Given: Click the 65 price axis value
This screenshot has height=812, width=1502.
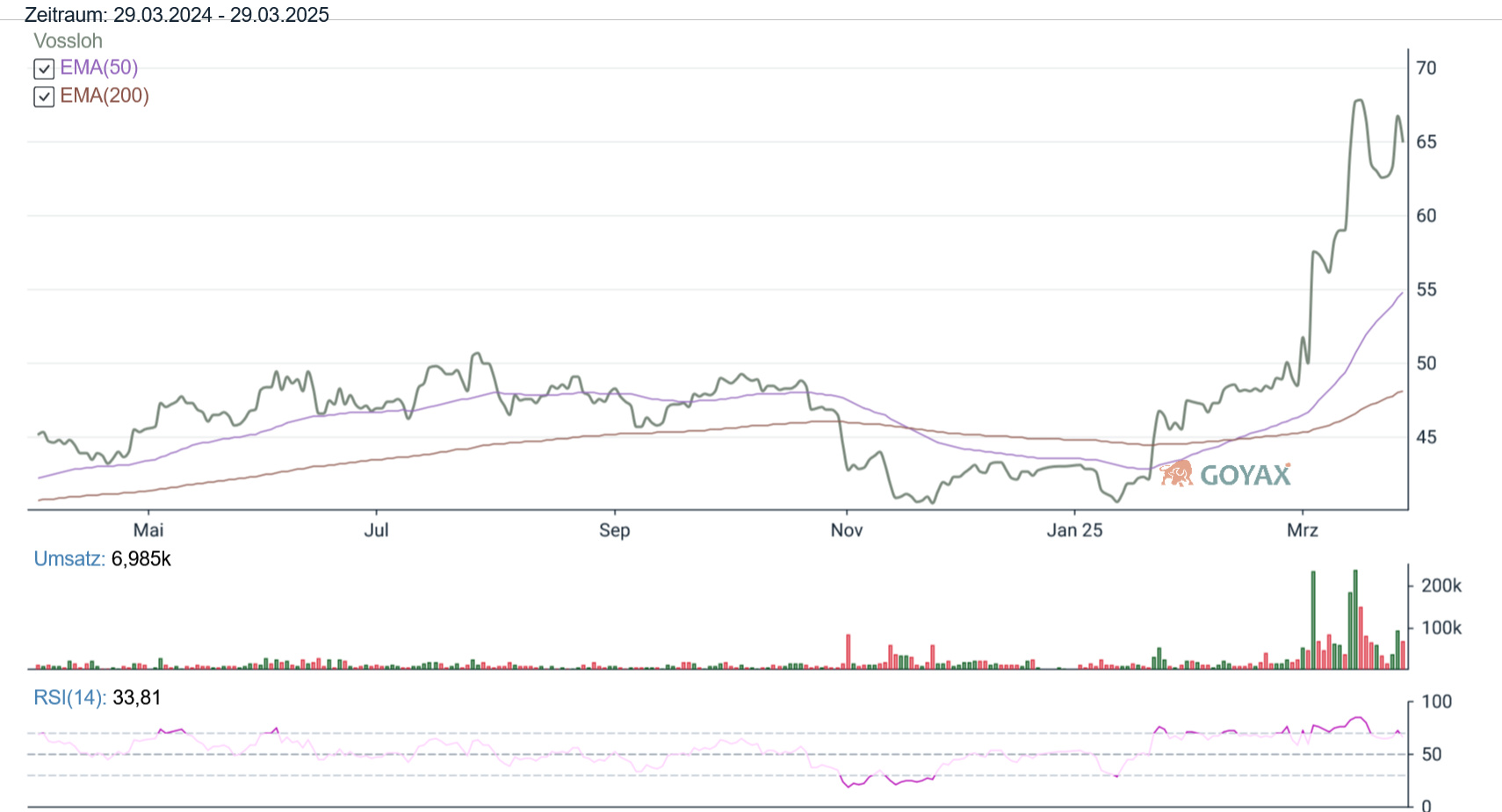Looking at the screenshot, I should [x=1426, y=142].
